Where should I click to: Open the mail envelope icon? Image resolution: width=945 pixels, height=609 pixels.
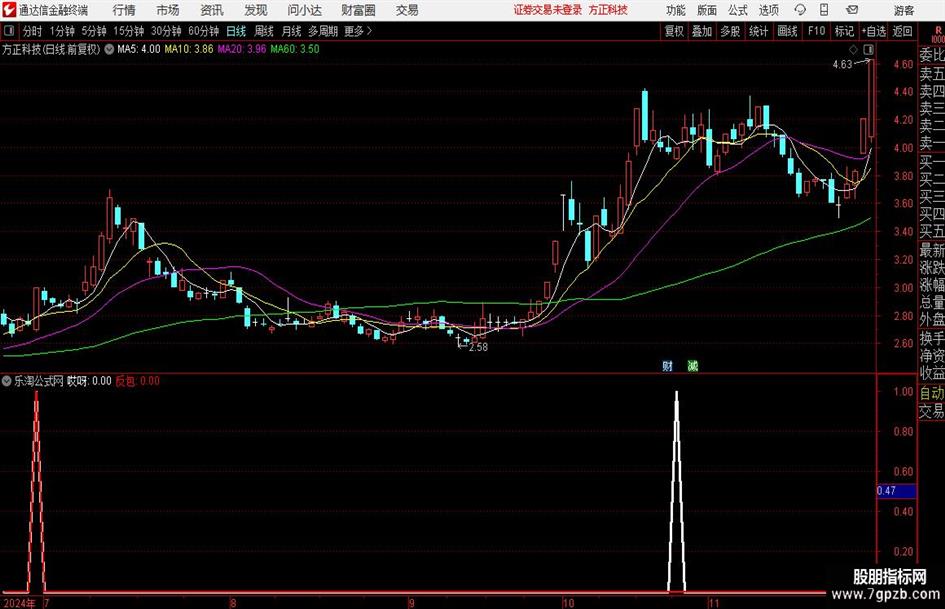[x=852, y=10]
